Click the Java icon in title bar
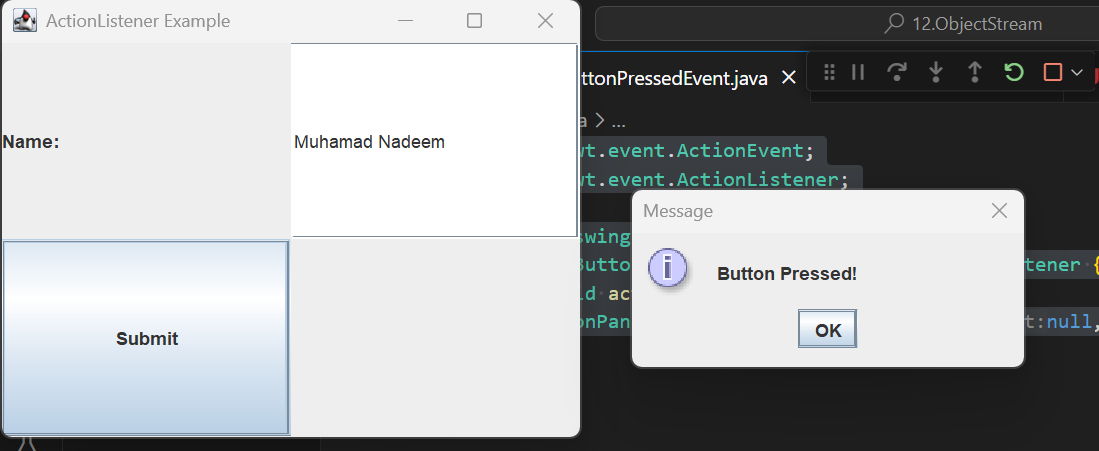The height and width of the screenshot is (451, 1099). 25,21
